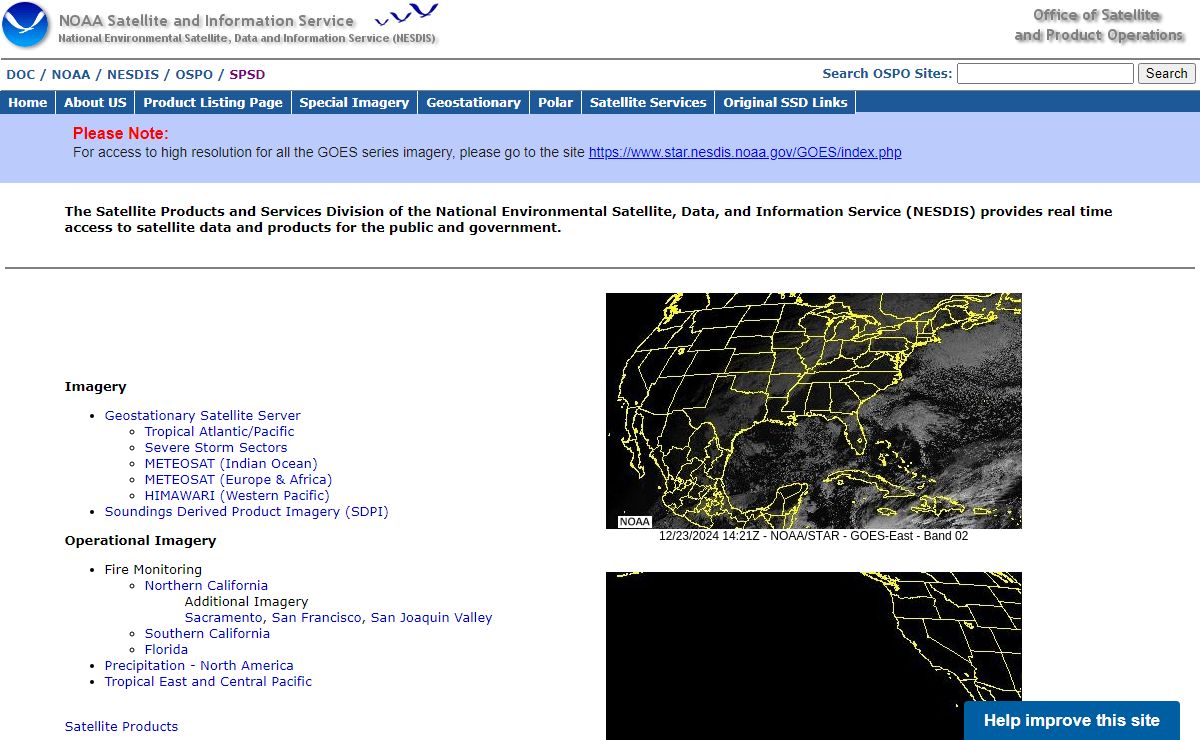1200x740 pixels.
Task: Open Original SSD Links menu
Action: pos(785,102)
